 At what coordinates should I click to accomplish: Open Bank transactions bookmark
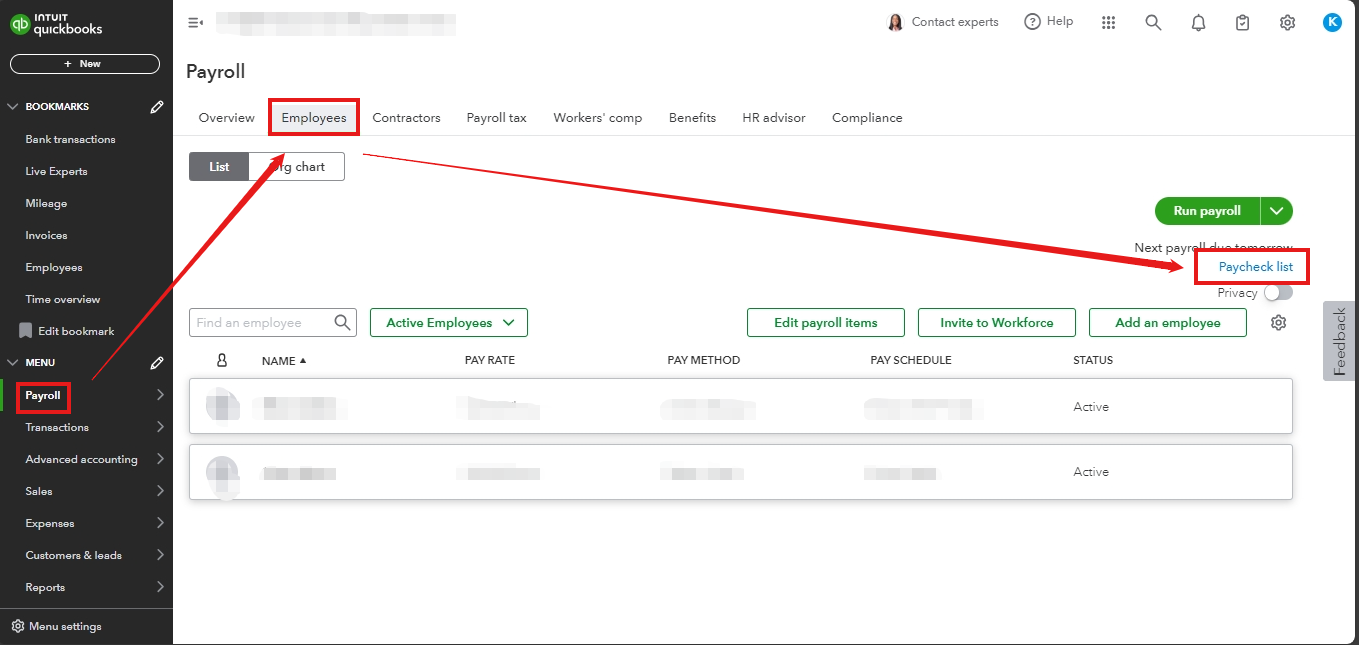coord(70,139)
